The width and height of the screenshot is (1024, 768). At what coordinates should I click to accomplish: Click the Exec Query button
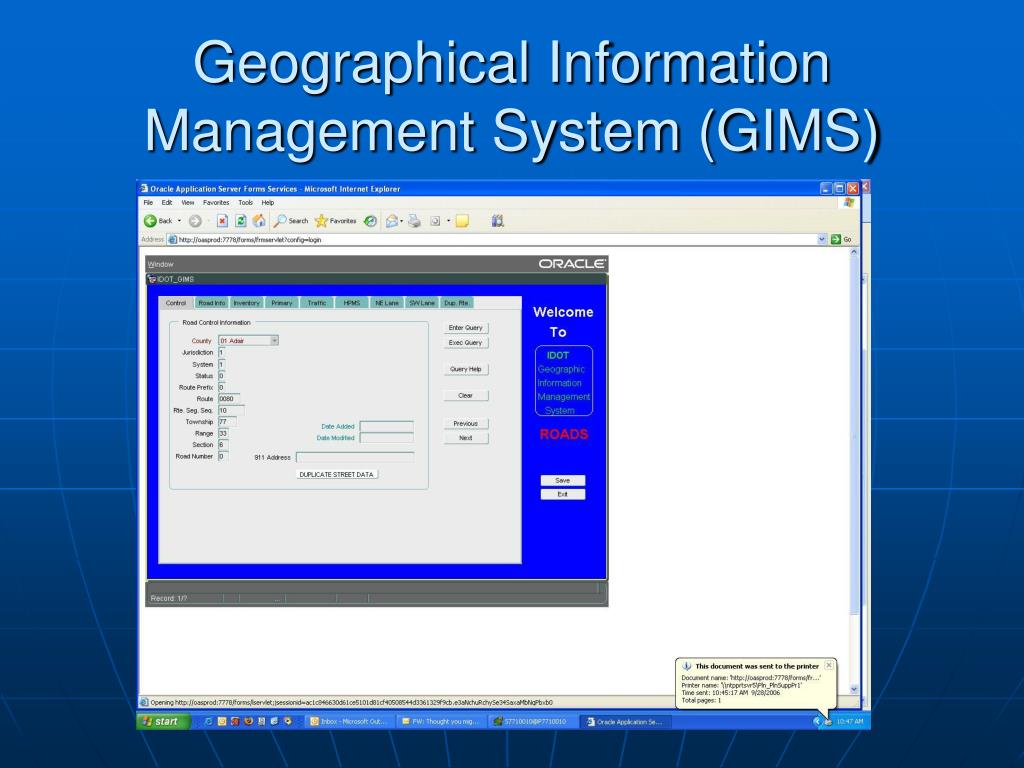(x=466, y=343)
